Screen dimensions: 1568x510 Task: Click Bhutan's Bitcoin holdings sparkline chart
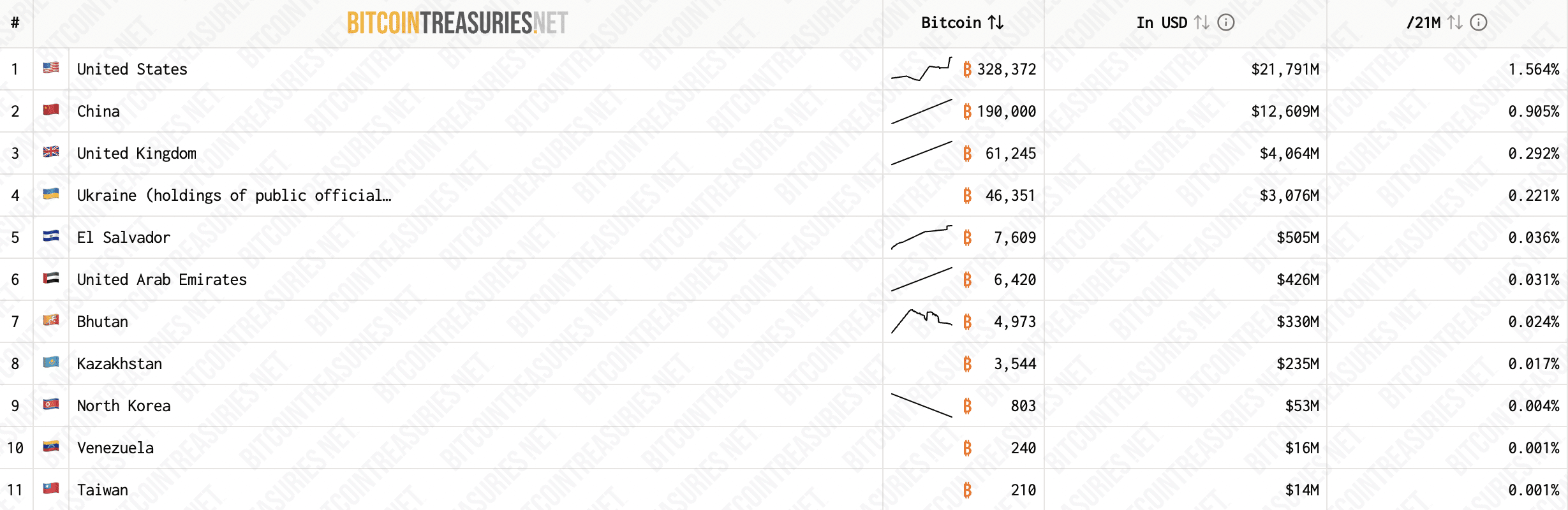(921, 321)
